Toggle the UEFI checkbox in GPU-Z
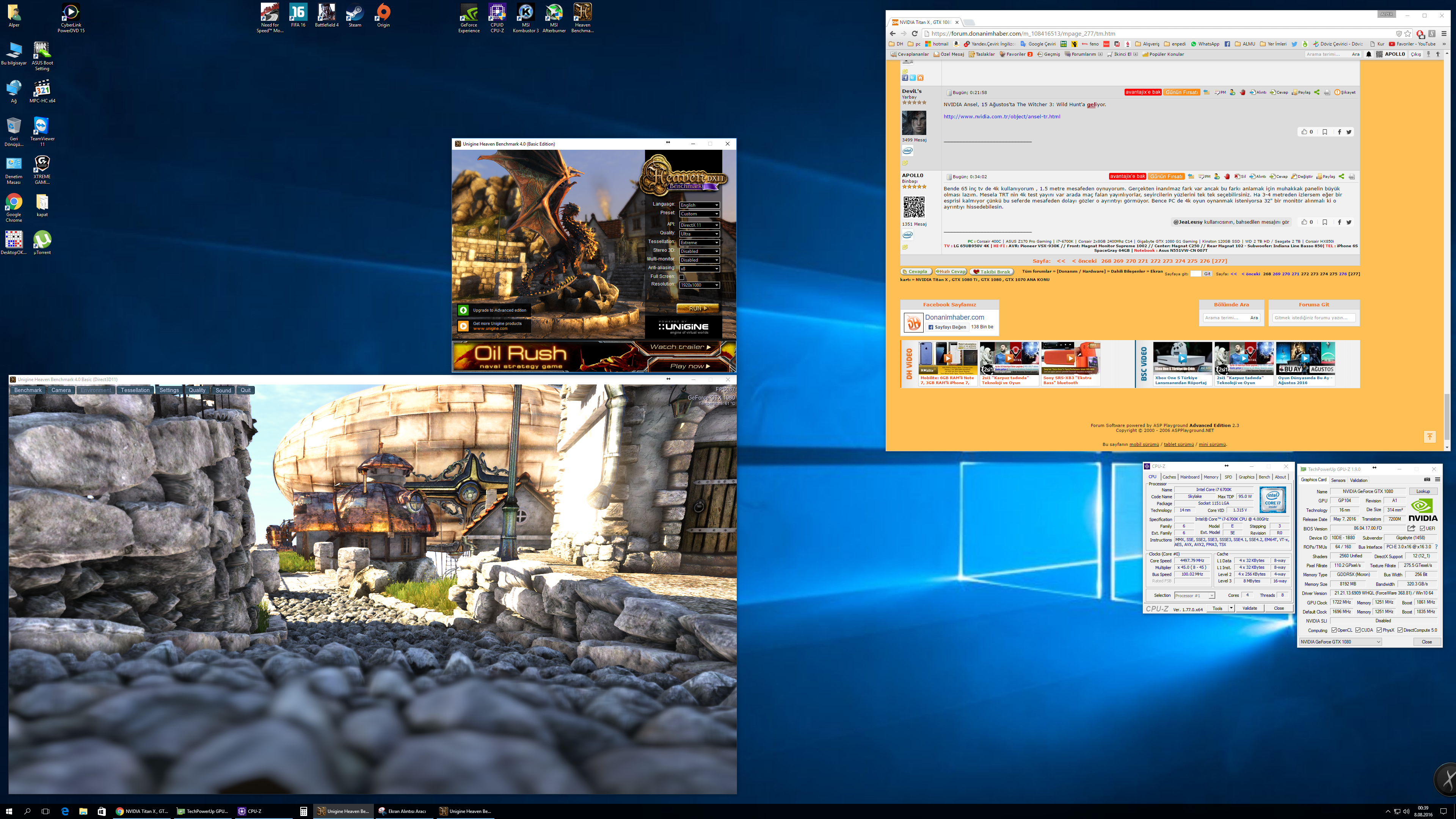The width and height of the screenshot is (1456, 819). click(x=1422, y=529)
